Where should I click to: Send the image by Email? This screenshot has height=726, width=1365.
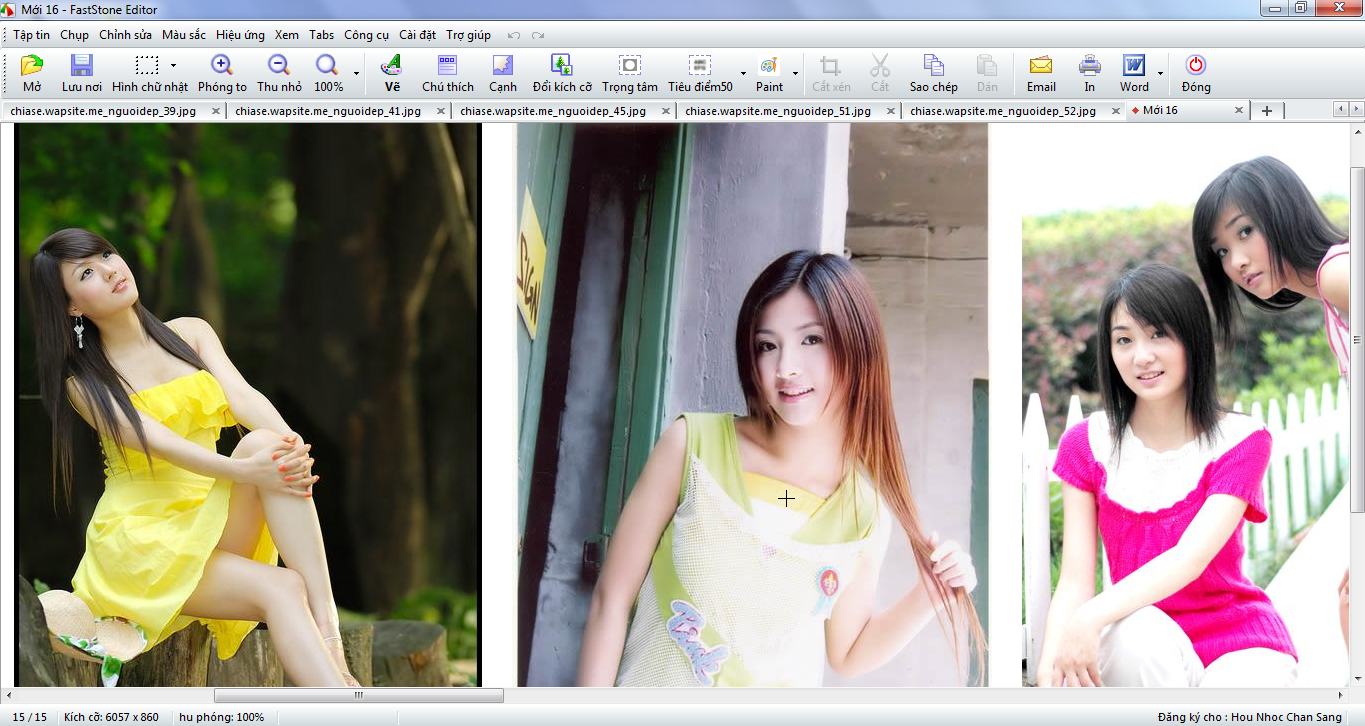coord(1041,75)
